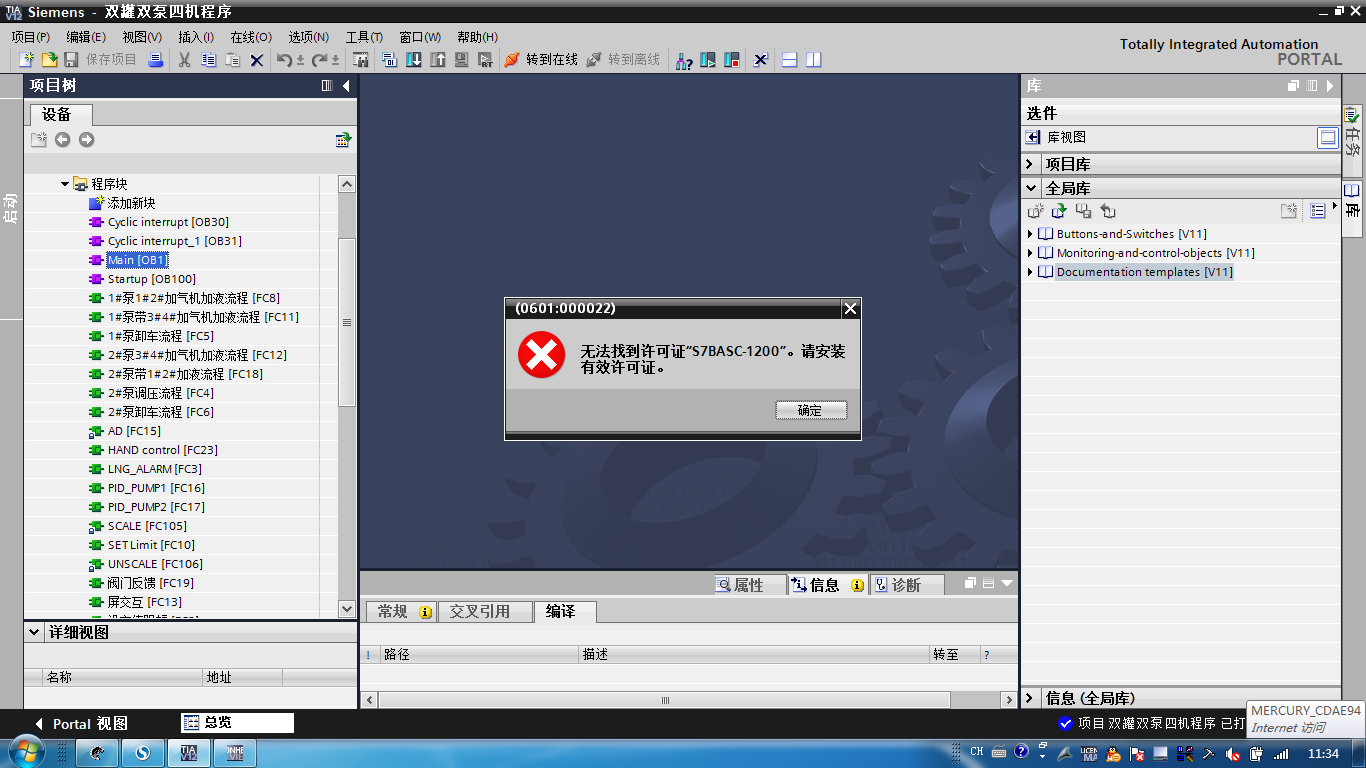Image resolution: width=1366 pixels, height=768 pixels.
Task: Collapse the 详细视图 panel
Action: [35, 633]
